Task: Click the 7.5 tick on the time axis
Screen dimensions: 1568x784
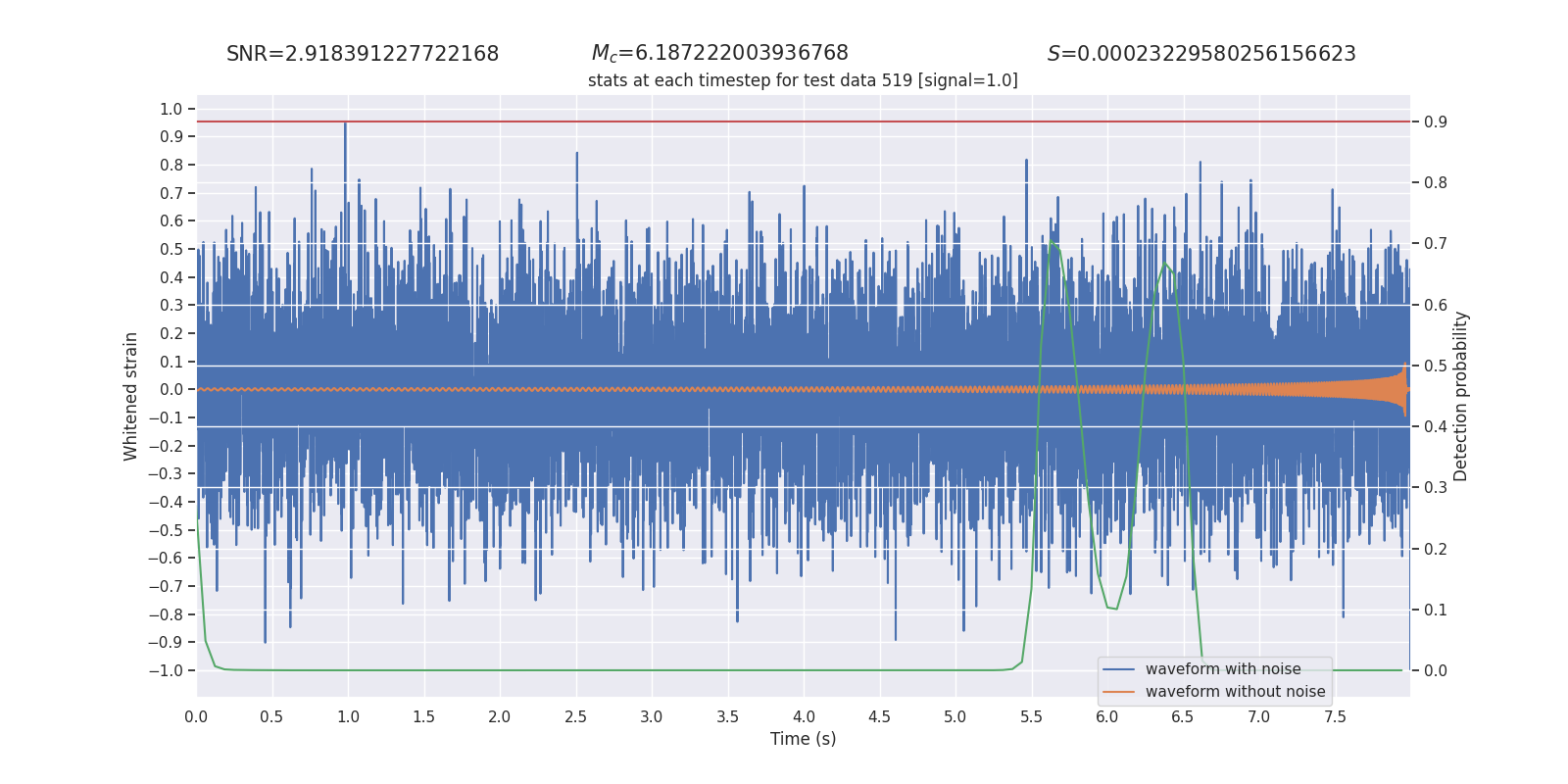Action: (1335, 716)
